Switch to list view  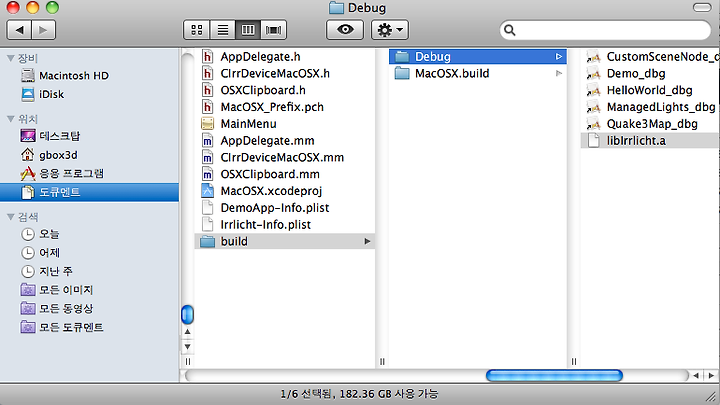(x=222, y=30)
